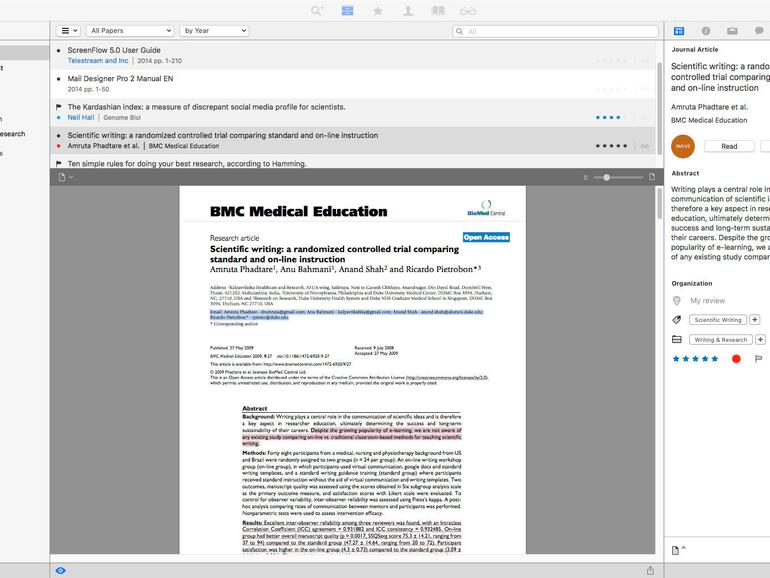Click the review pin icon
Screen dimensions: 770x578
(x=677, y=301)
